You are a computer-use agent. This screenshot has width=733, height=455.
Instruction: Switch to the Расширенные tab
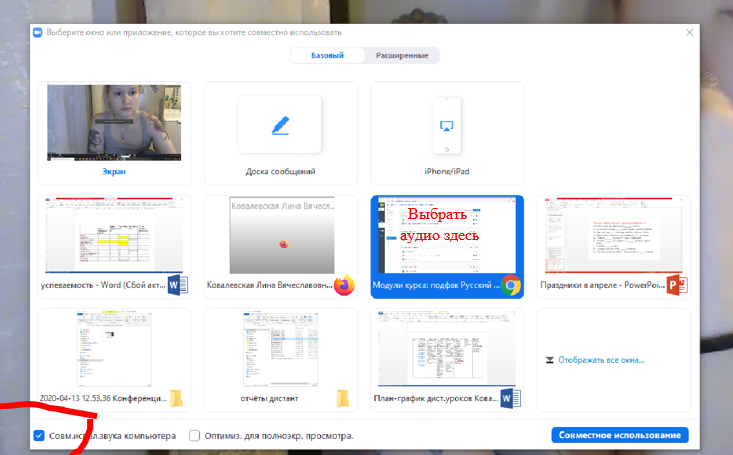pos(402,55)
